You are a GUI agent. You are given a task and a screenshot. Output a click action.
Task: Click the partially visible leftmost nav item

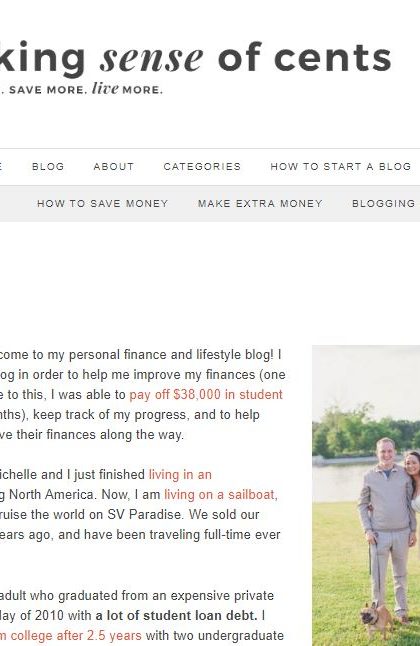[1, 167]
